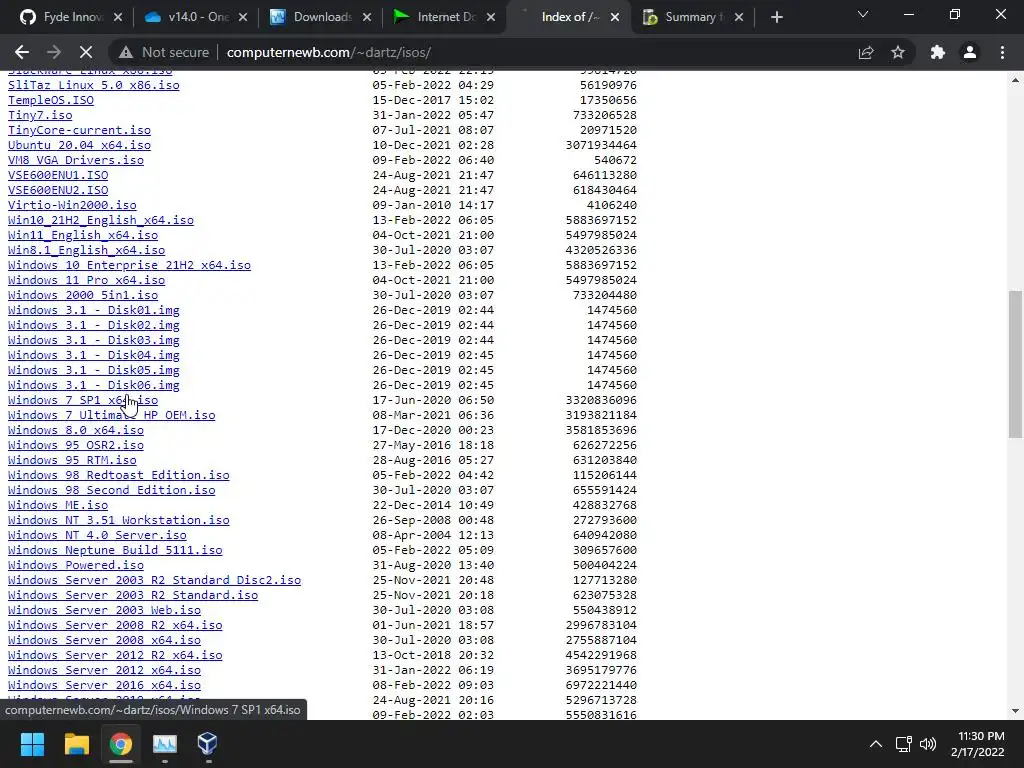Download Win11_English_x64.iso

point(83,235)
